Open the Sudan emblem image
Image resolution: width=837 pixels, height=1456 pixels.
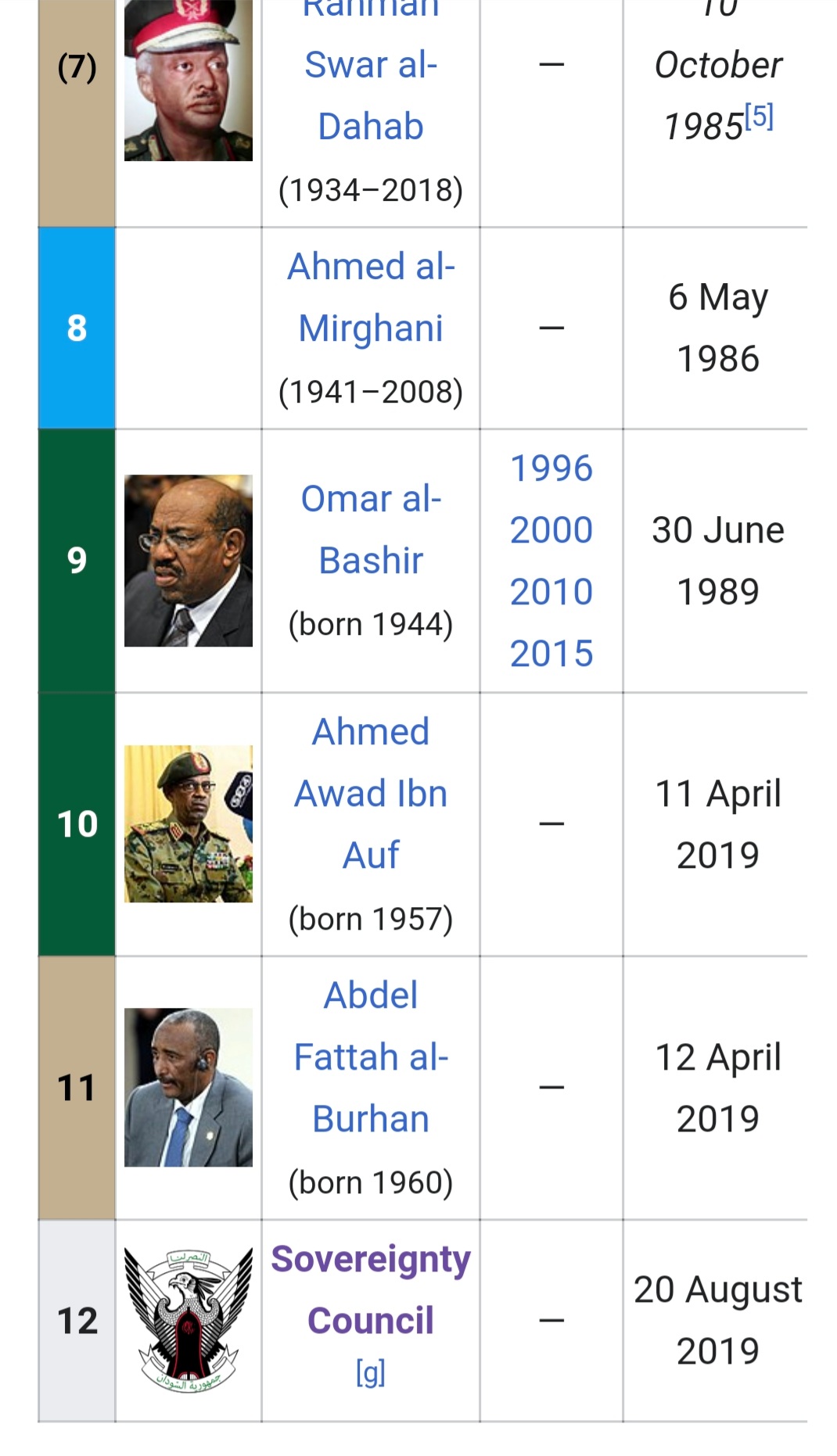(189, 1320)
